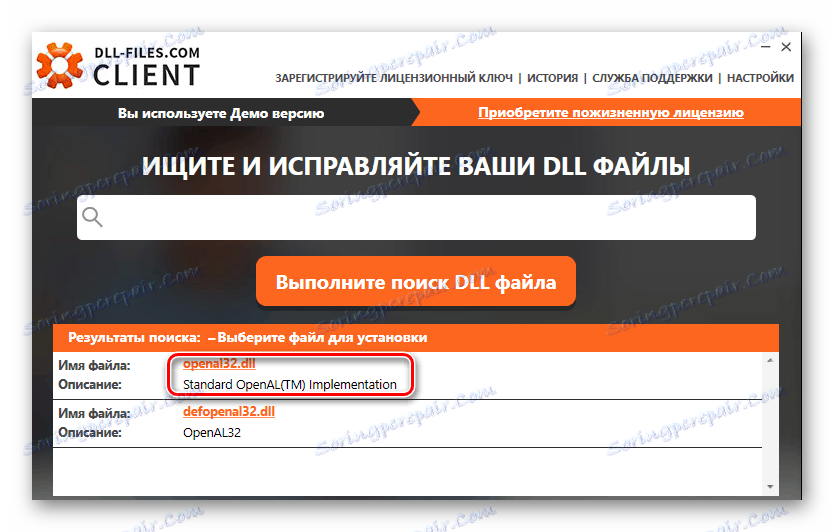Viewport: 834px width, 532px height.
Task: Open the НАСТРОЙКИ menu item
Action: point(760,78)
